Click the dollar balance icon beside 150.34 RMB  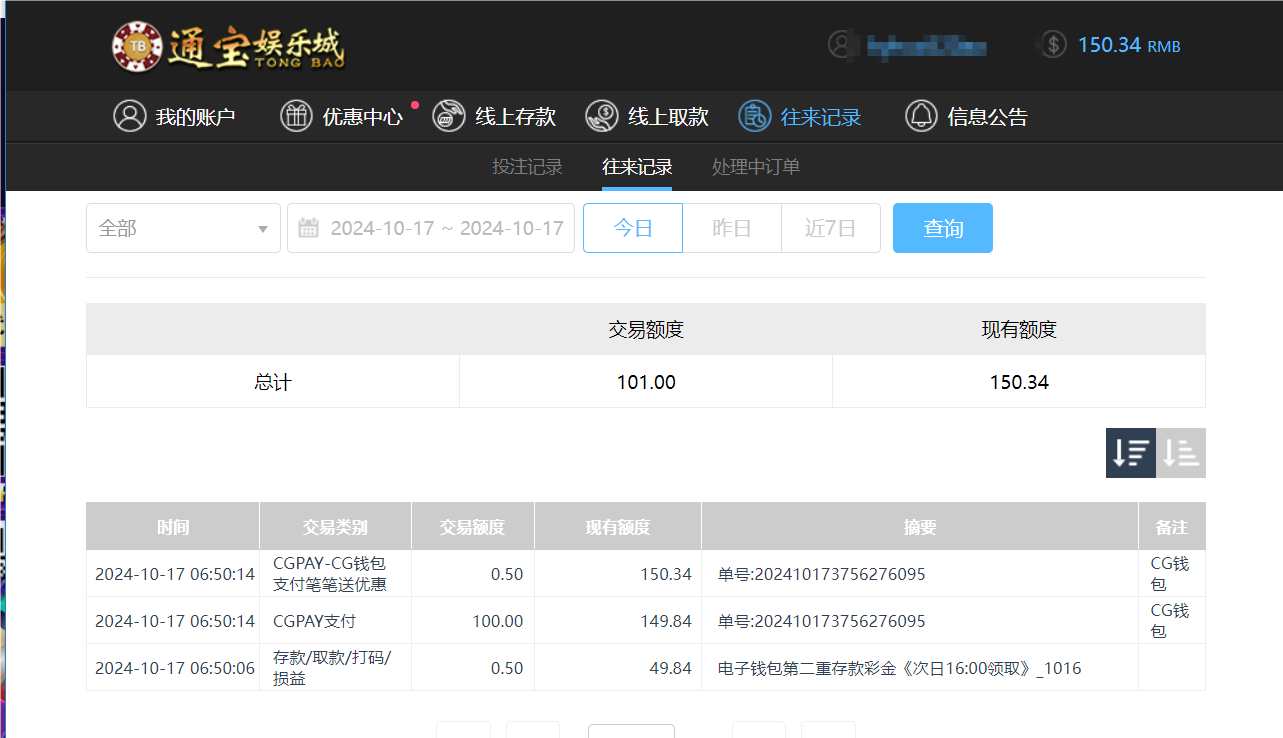pyautogui.click(x=1052, y=44)
